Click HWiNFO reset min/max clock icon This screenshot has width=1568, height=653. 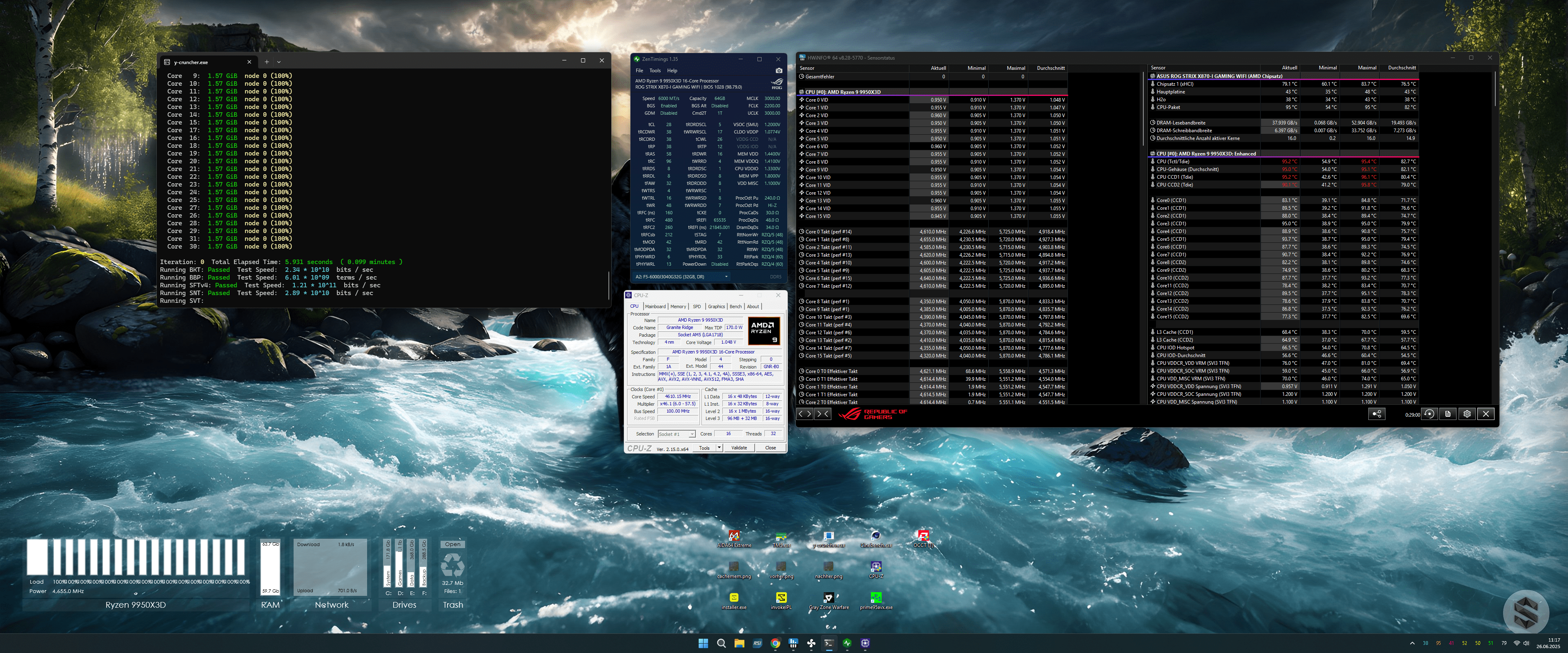pos(1429,414)
